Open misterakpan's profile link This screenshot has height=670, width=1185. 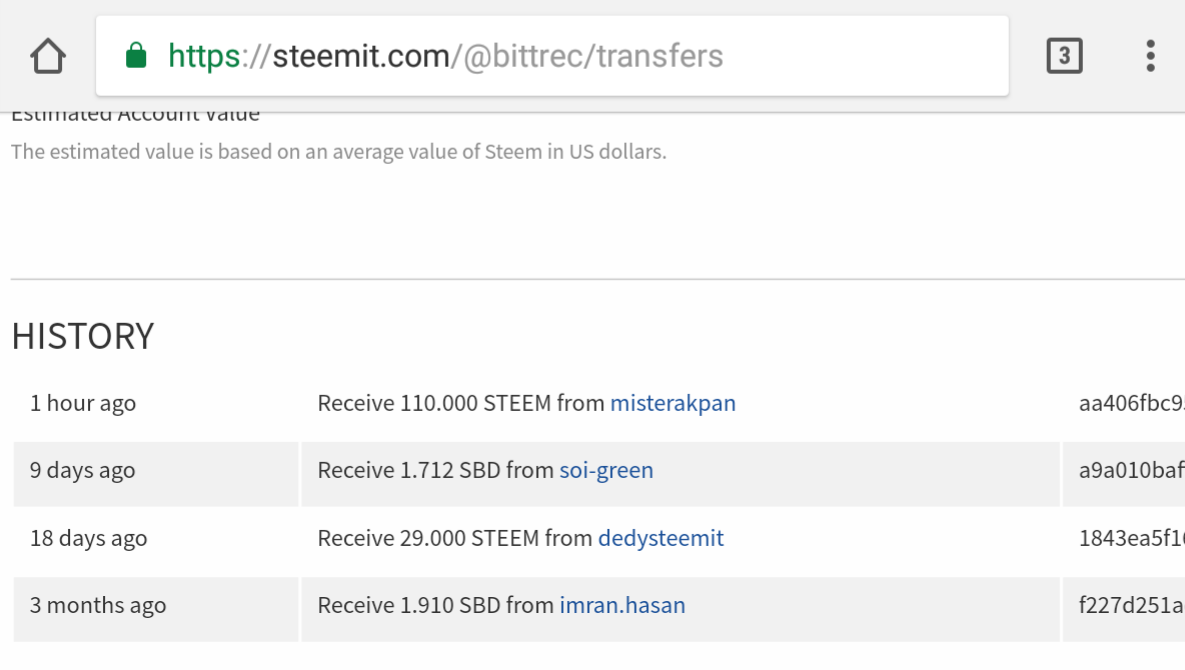click(x=673, y=403)
